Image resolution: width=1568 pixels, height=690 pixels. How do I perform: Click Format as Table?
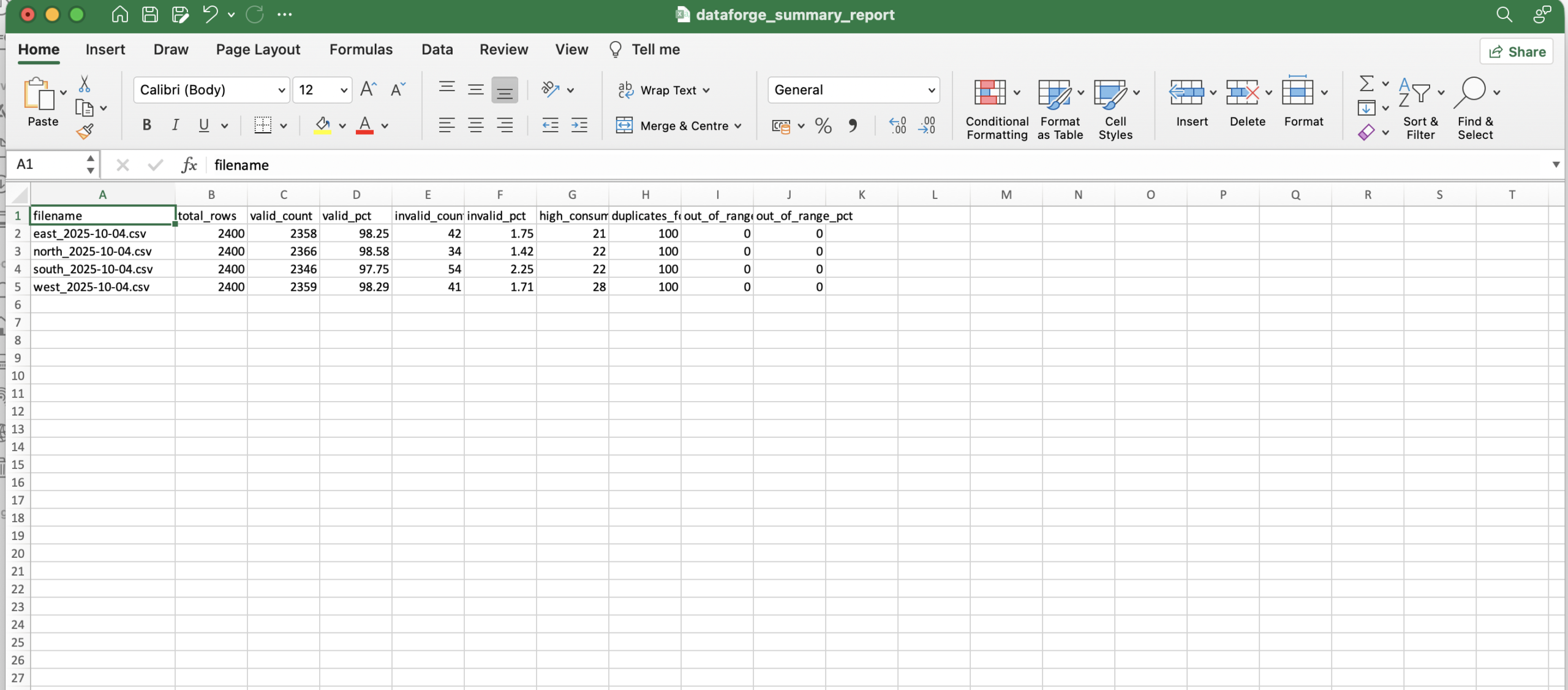click(1060, 108)
